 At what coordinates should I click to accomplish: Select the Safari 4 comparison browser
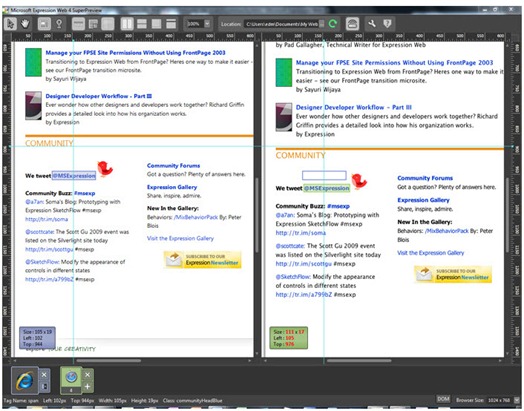pyautogui.click(x=71, y=380)
